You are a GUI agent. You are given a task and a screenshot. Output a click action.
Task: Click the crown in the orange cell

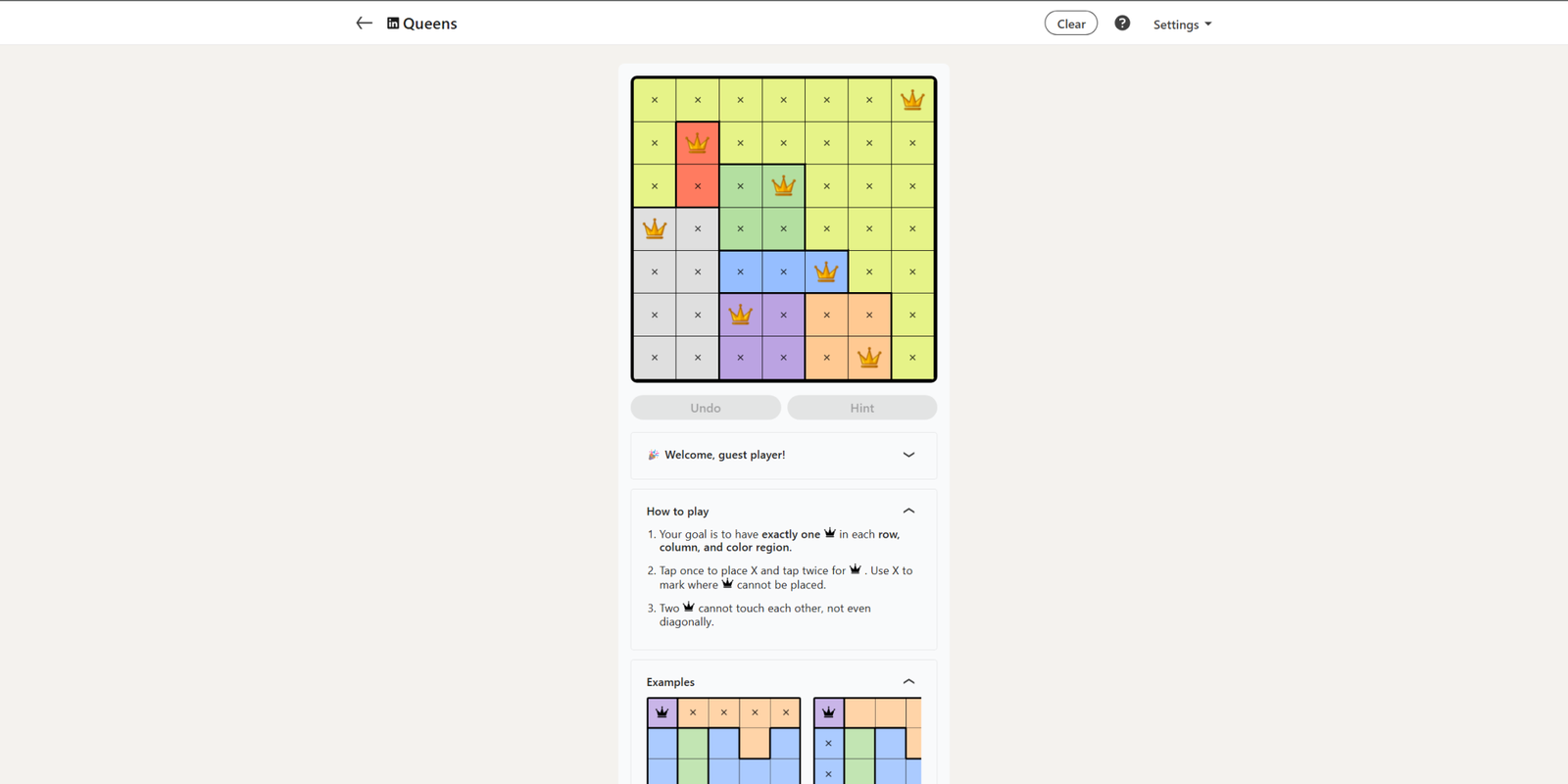click(x=869, y=358)
